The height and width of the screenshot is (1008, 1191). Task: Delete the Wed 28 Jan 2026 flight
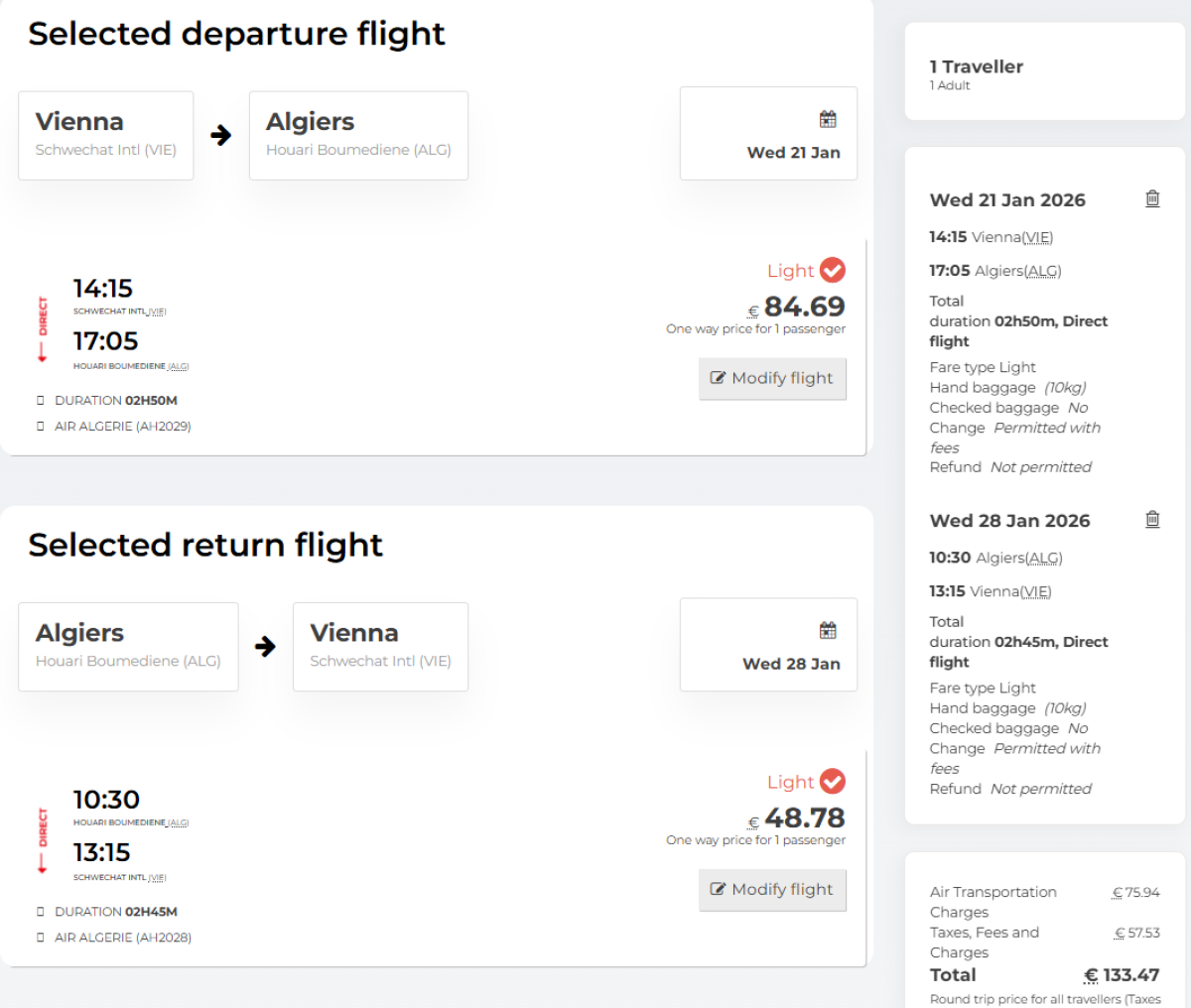1152,519
